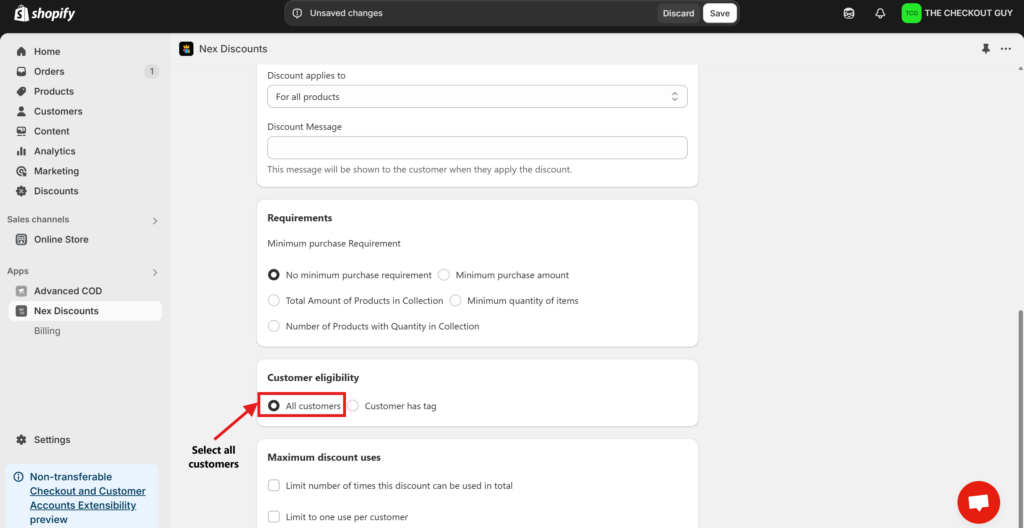The image size is (1024, 528).
Task: Click the Discount Message input field
Action: [x=477, y=148]
